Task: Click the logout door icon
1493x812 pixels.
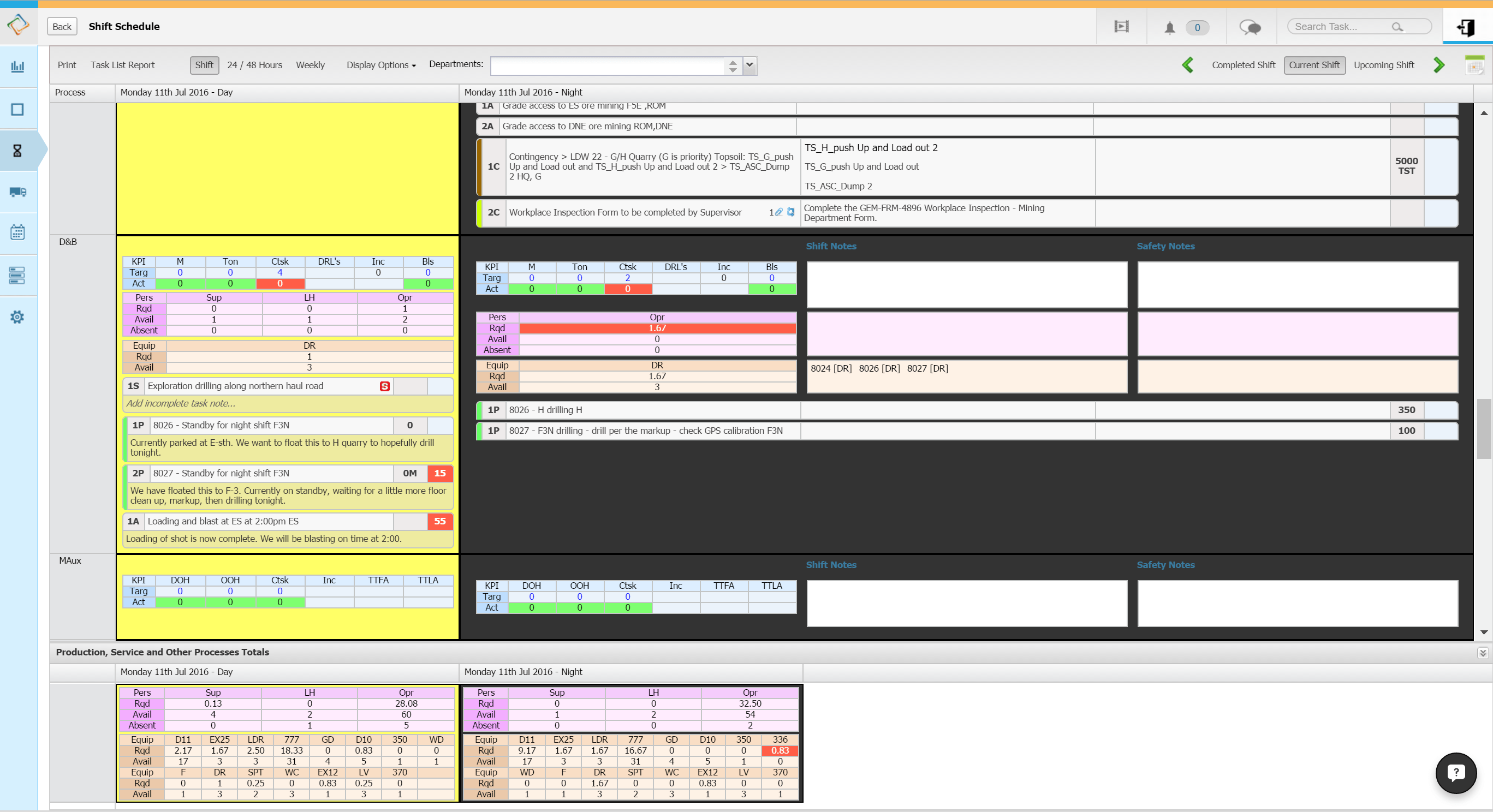Action: (1466, 27)
